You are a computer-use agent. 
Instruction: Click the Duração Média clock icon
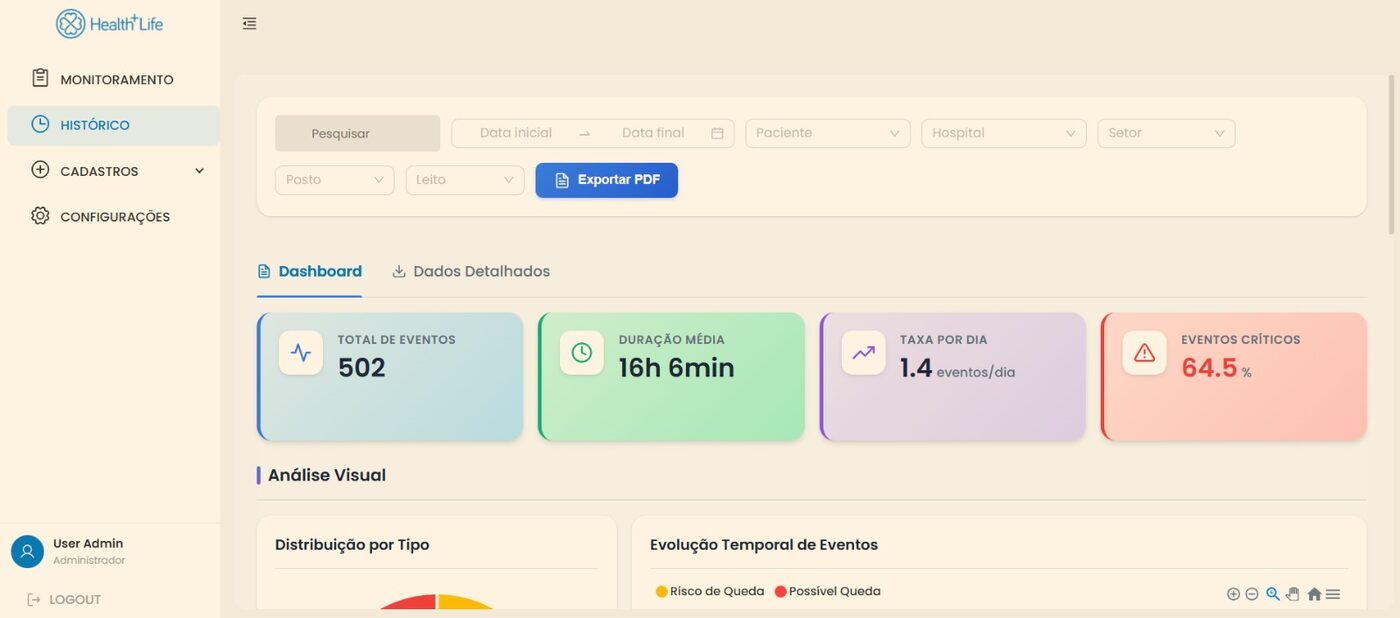click(x=582, y=352)
